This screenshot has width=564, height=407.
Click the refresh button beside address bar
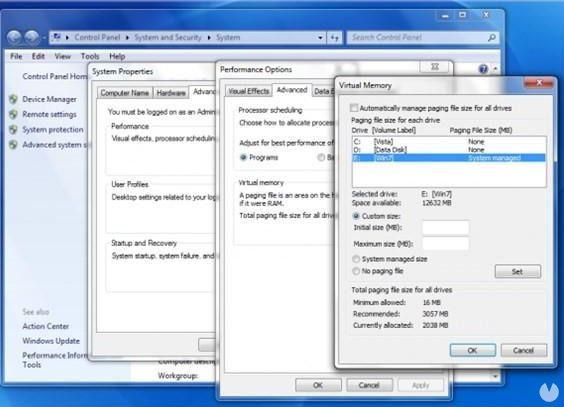pyautogui.click(x=335, y=37)
